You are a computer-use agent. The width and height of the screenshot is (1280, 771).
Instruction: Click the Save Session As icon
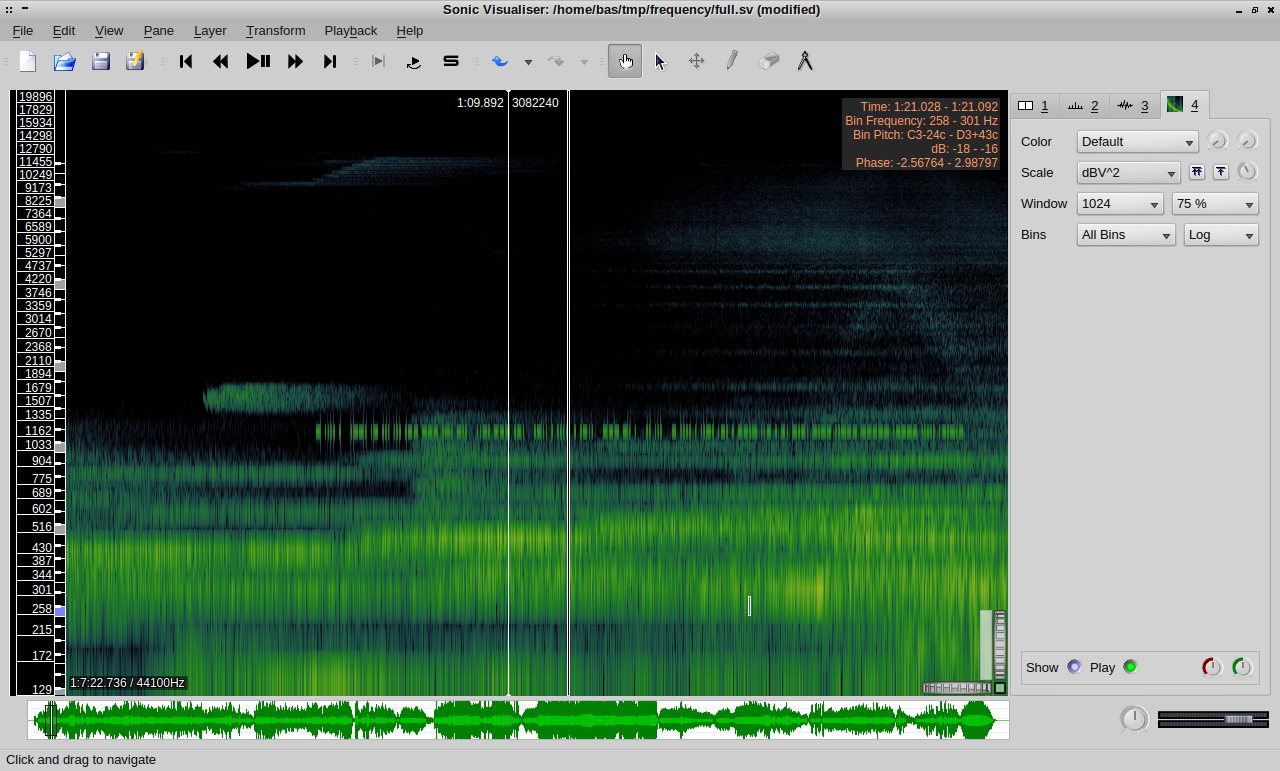[x=135, y=61]
